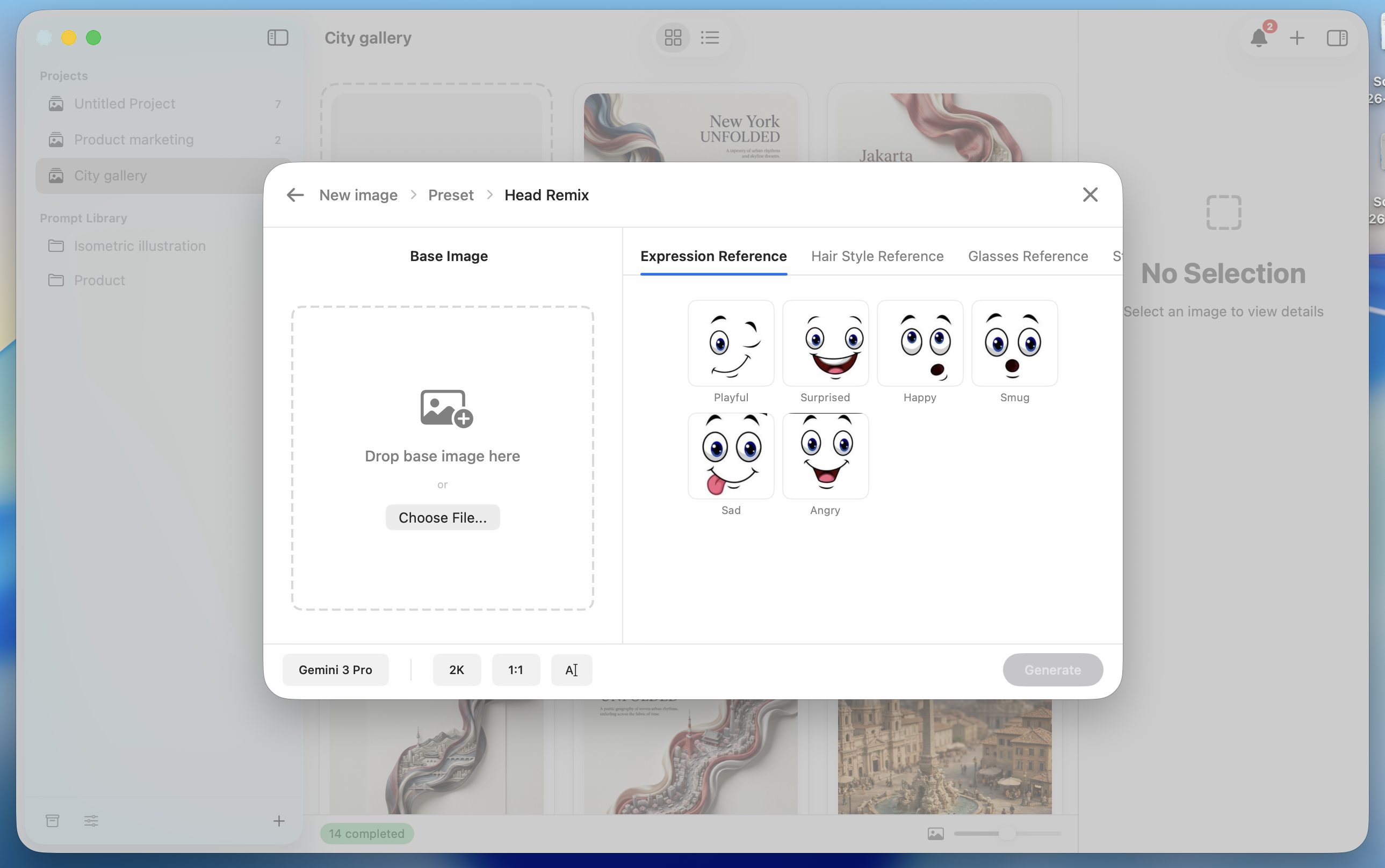Toggle the left sidebar panel

click(278, 37)
